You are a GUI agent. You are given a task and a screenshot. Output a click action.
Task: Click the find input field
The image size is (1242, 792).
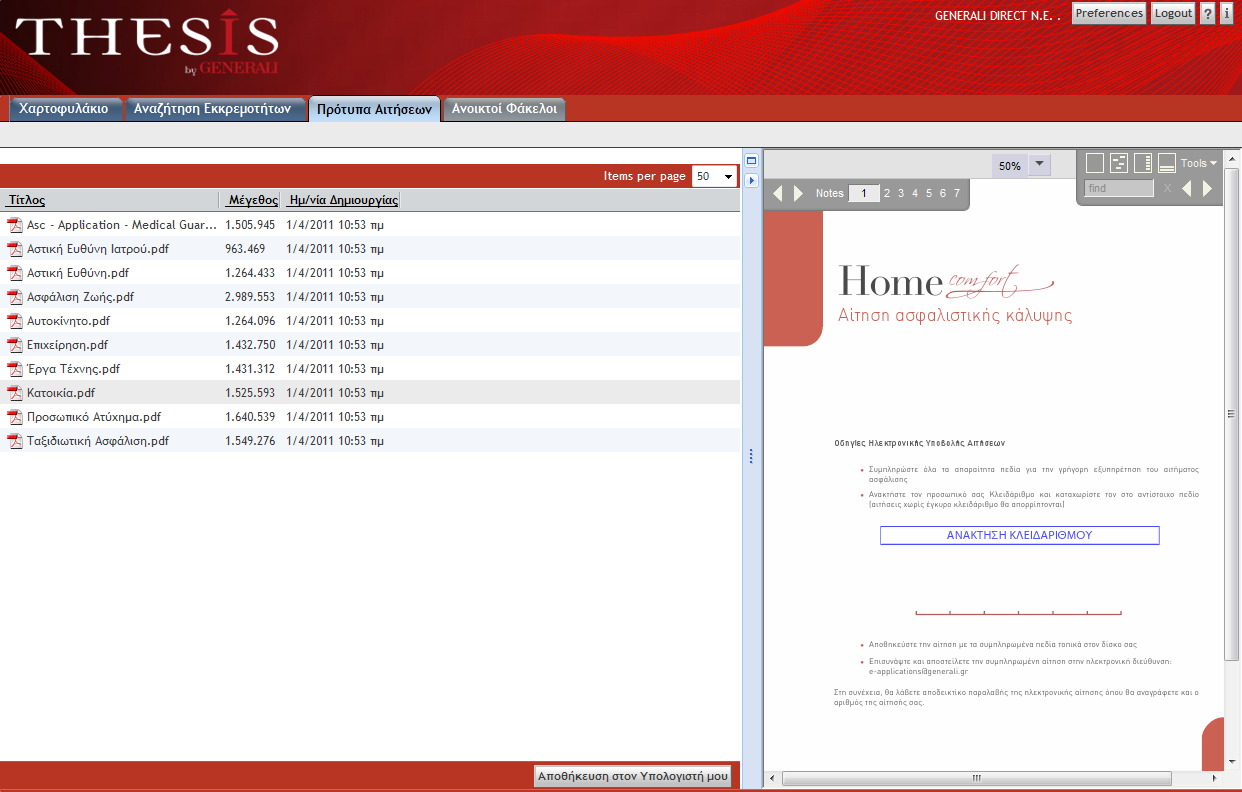click(1119, 188)
